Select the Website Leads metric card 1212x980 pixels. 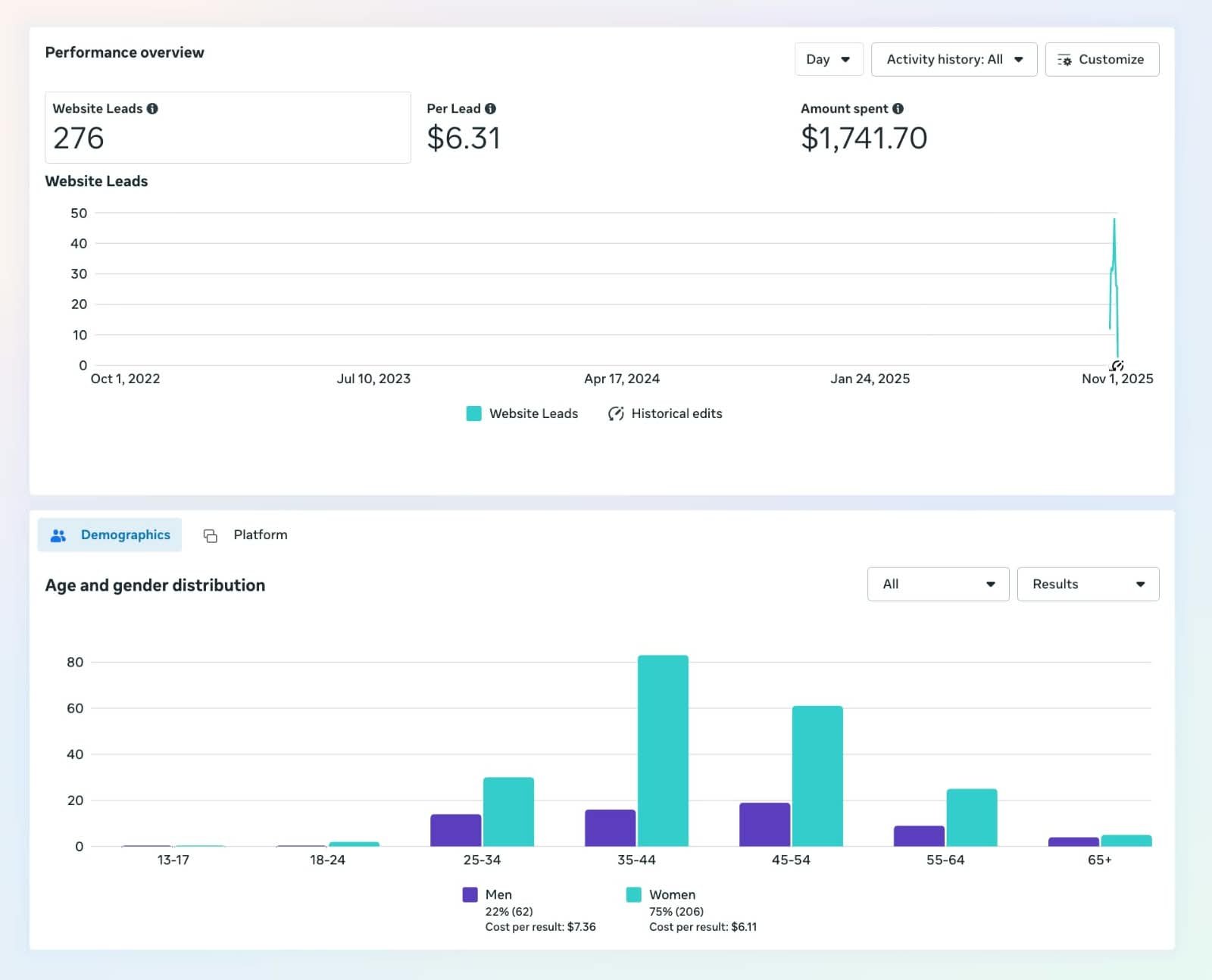coord(228,127)
